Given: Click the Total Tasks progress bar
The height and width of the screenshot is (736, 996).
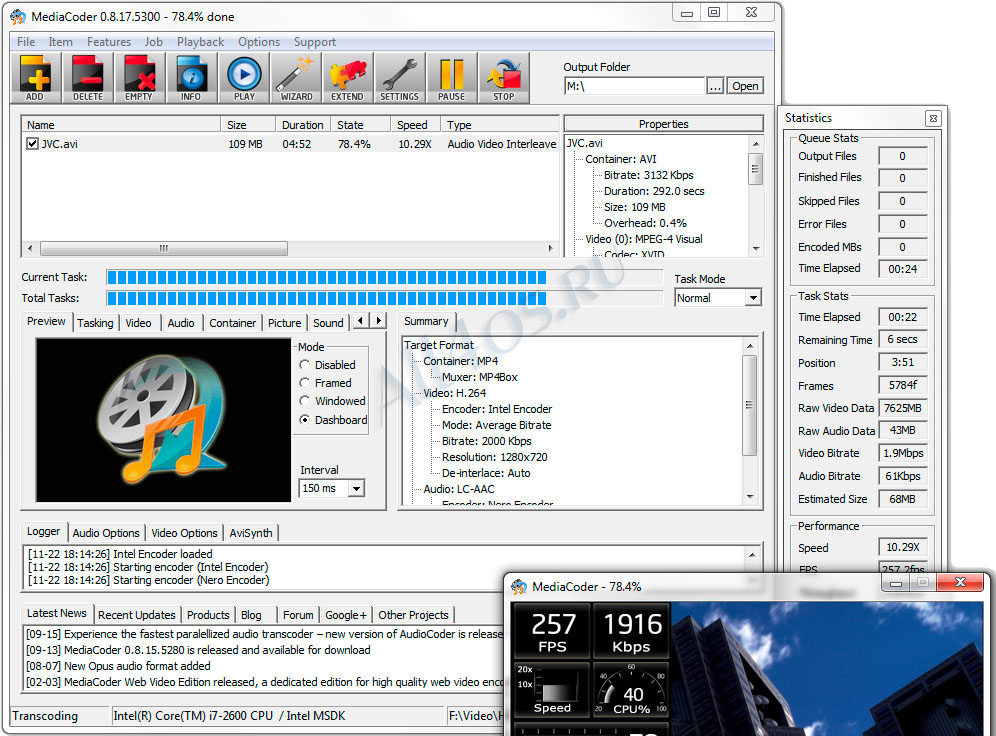Looking at the screenshot, I should (x=384, y=298).
